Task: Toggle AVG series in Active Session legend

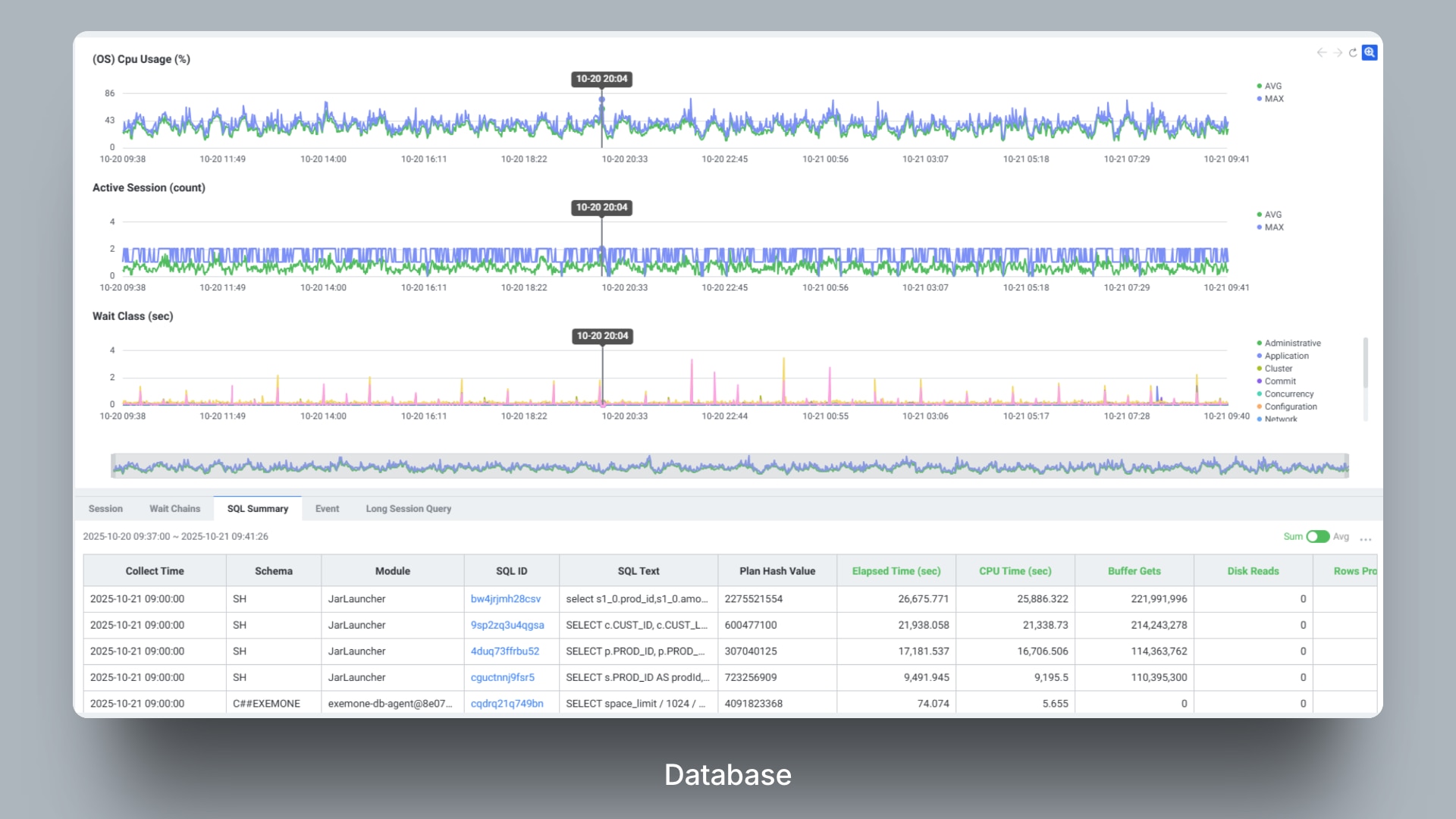Action: 1272,215
